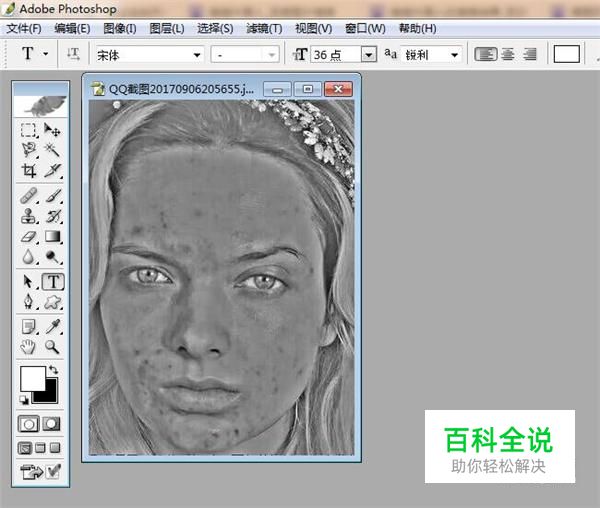
Task: Open the 宋体 font family dropdown
Action: tap(197, 55)
